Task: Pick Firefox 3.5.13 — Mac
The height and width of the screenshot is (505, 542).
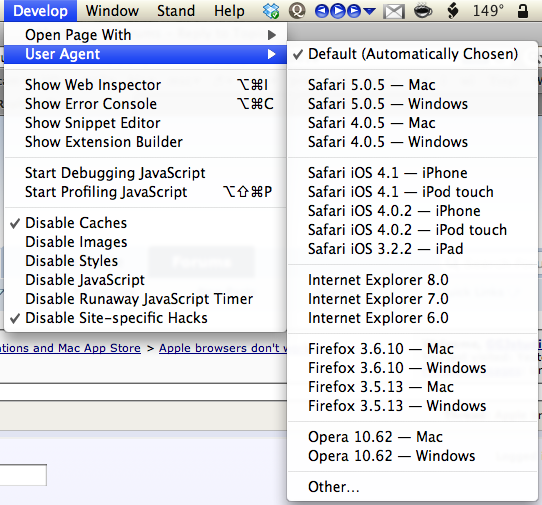Action: click(x=412, y=387)
